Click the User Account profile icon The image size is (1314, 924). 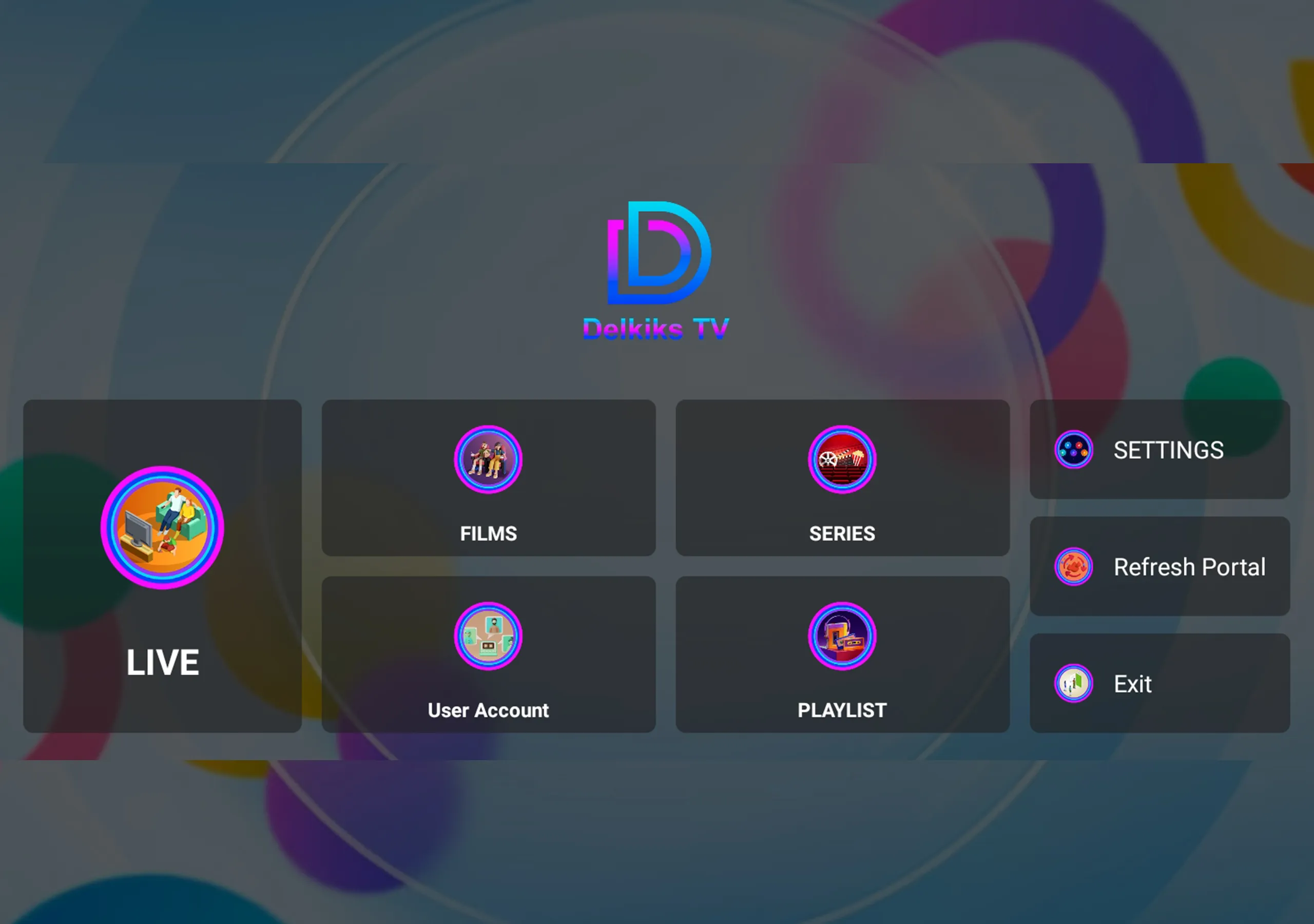point(488,636)
